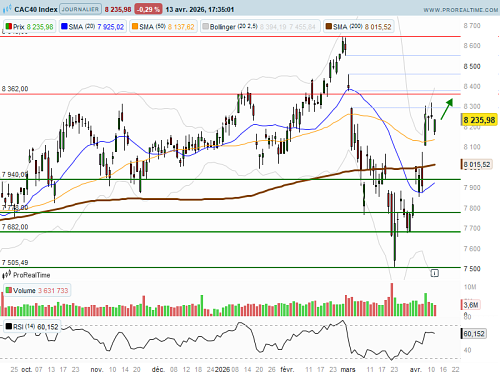The image size is (500, 375).
Task: Click the nov. month label on time axis
Action: point(97,369)
